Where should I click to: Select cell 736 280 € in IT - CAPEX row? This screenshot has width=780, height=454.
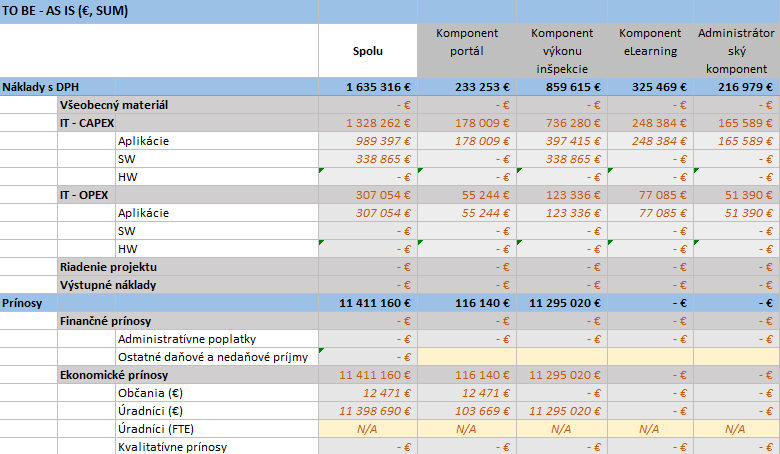pos(562,123)
